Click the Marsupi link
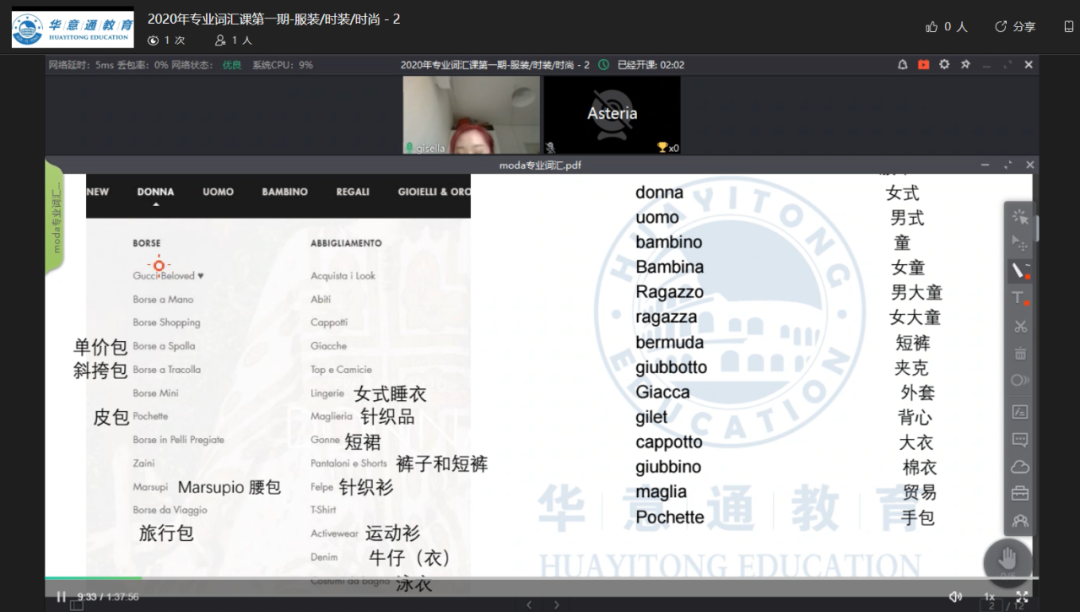Image resolution: width=1080 pixels, height=612 pixels. (x=150, y=487)
